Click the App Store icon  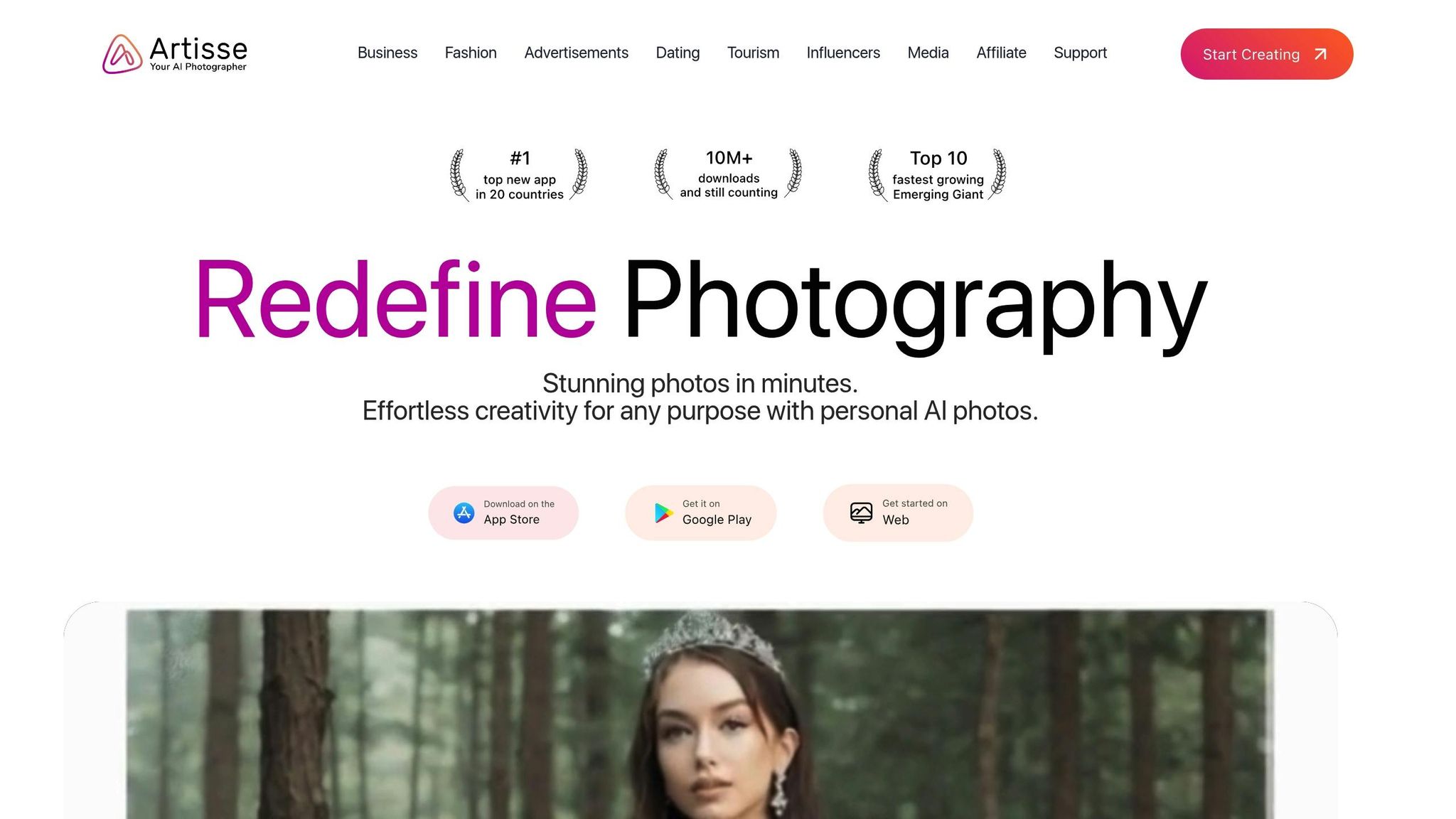pyautogui.click(x=464, y=513)
